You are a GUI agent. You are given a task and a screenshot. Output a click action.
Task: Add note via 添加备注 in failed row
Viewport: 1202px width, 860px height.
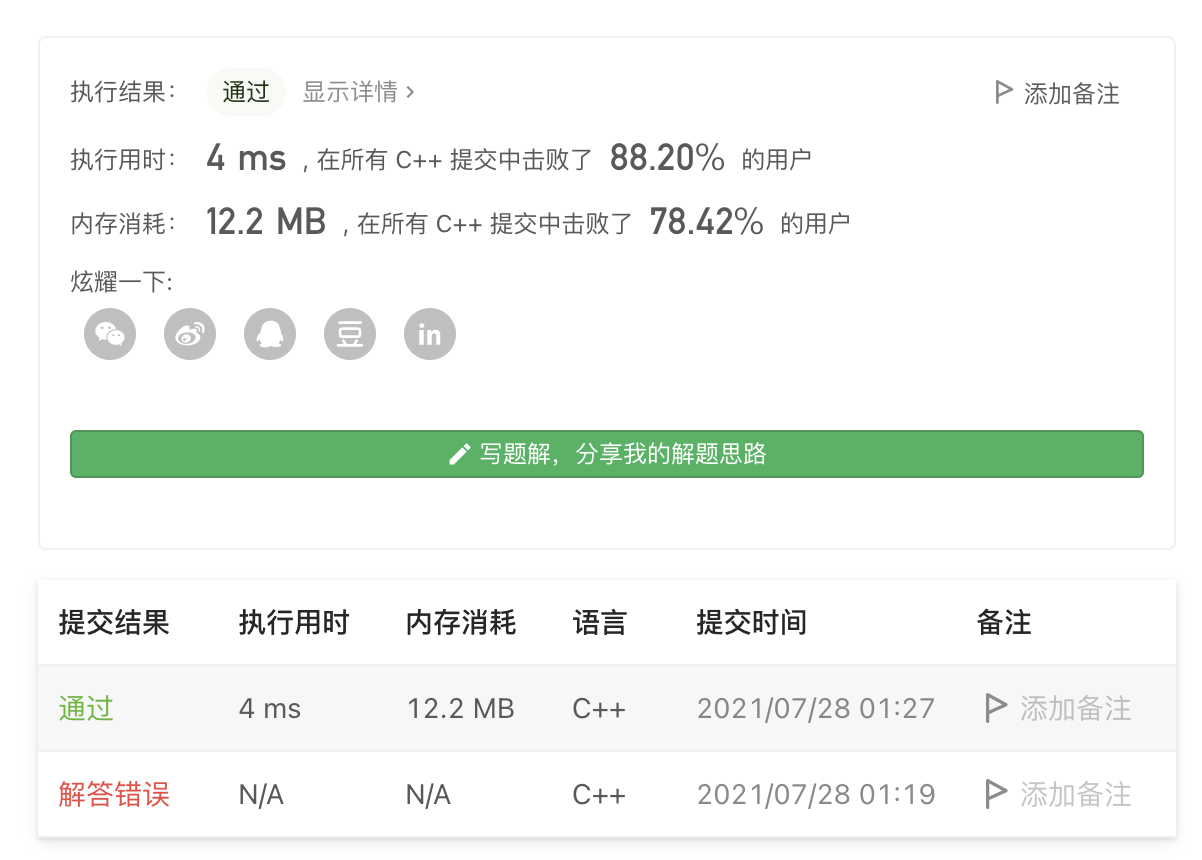pos(1076,795)
